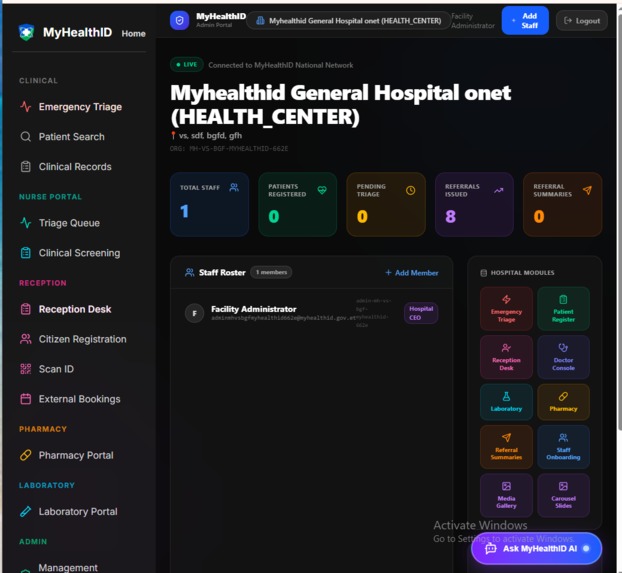
Task: Click the hospital address location pin text
Action: point(206,136)
